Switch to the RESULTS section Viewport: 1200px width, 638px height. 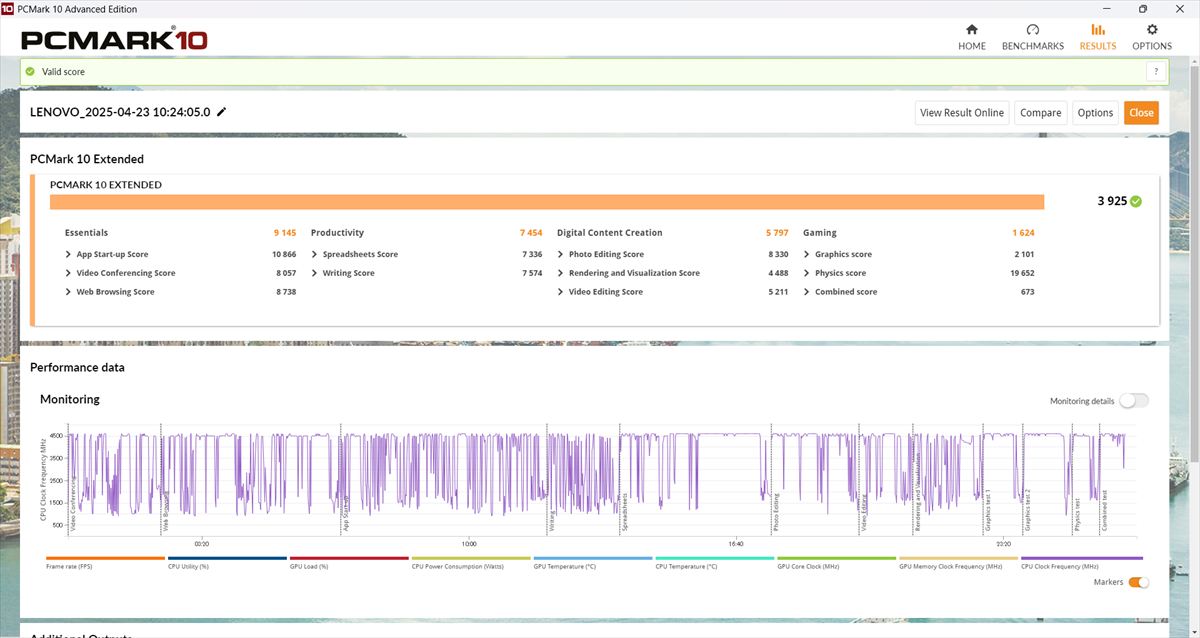(1098, 37)
